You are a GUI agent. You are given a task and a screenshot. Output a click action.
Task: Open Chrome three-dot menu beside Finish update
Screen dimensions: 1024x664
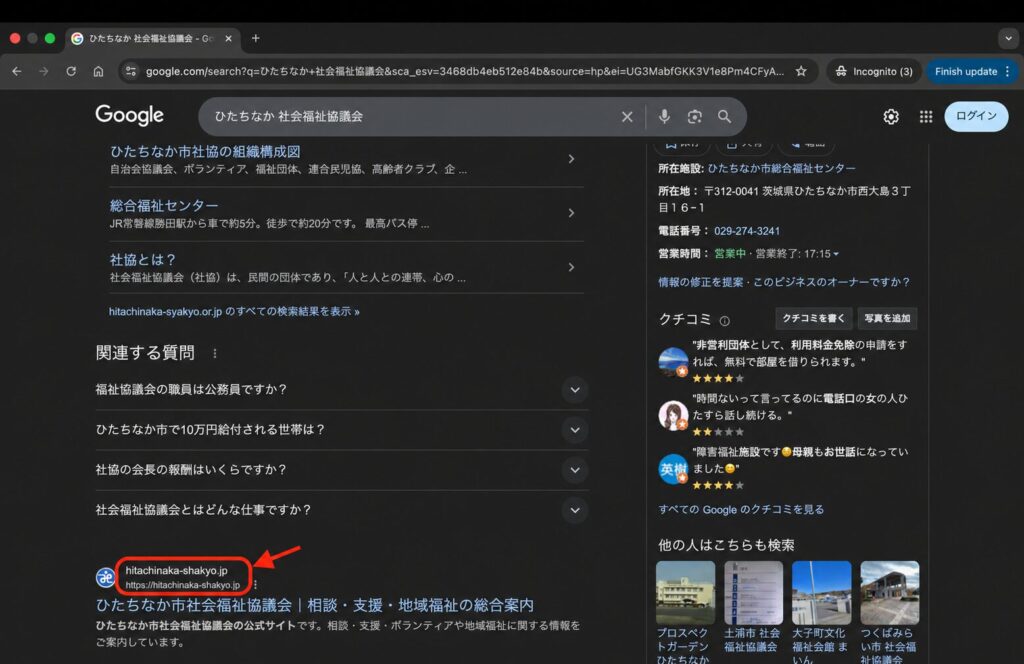tap(1008, 71)
